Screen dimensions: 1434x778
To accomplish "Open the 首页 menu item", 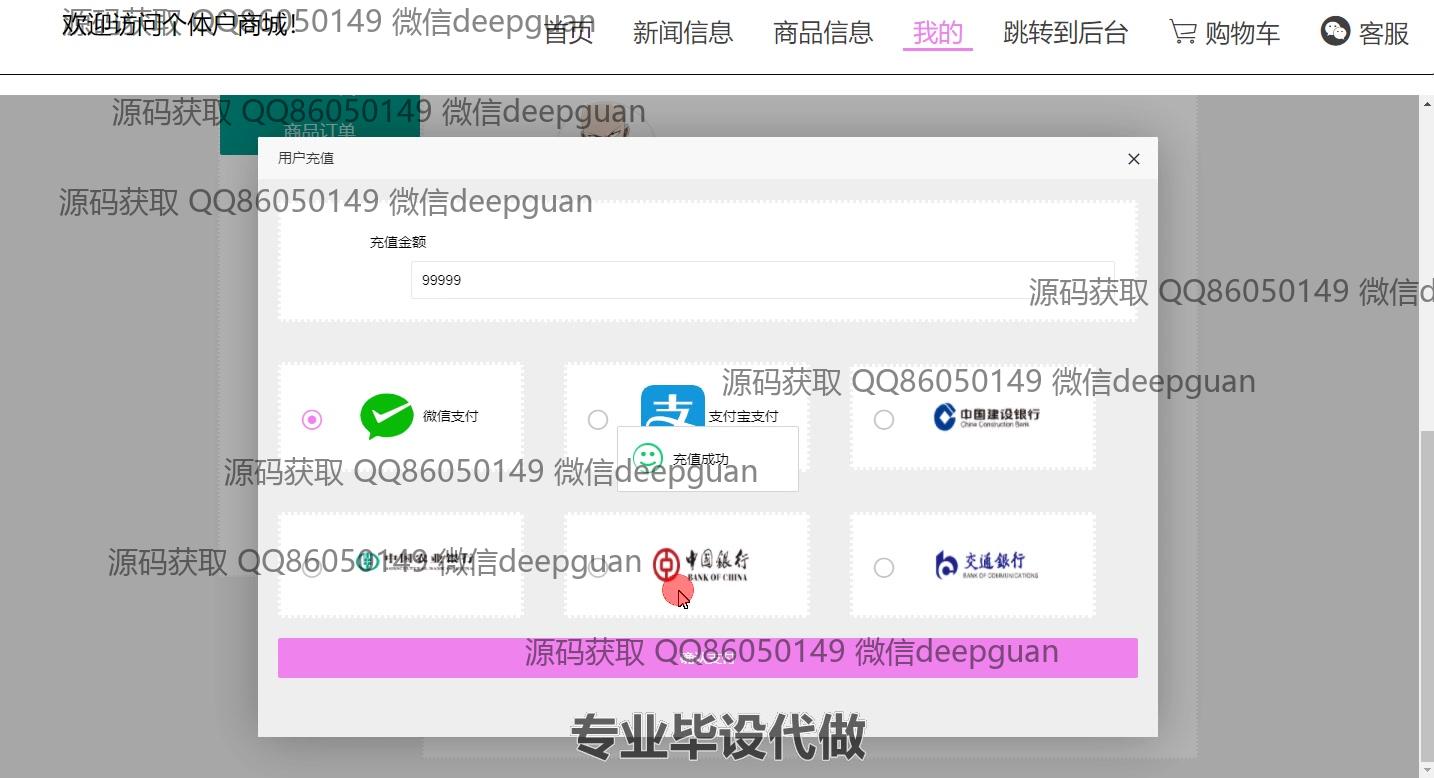I will click(x=568, y=34).
